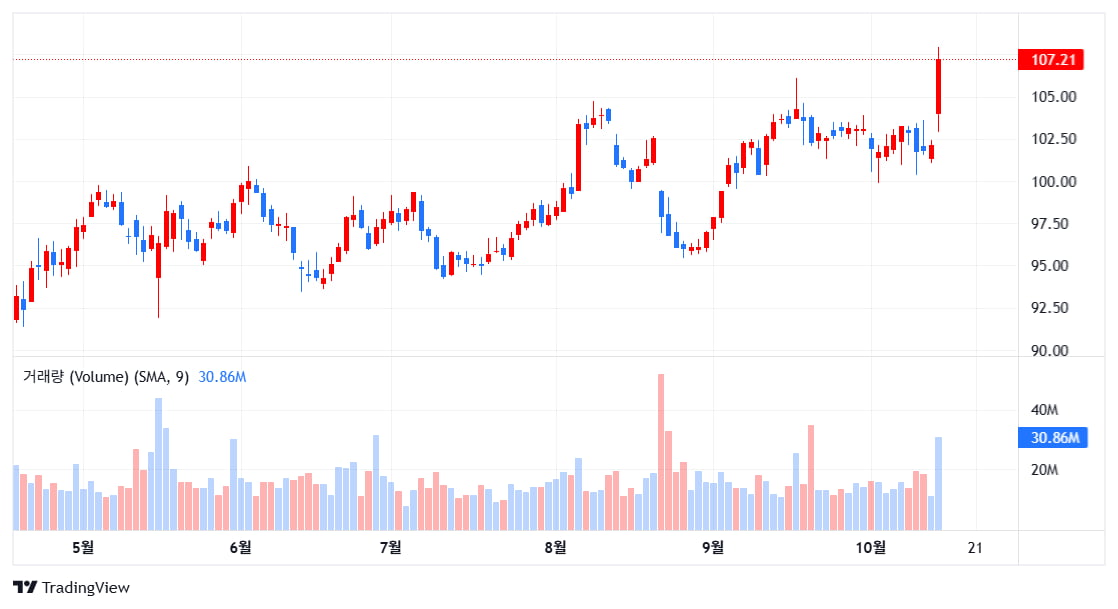Click the TradingView logo icon
The height and width of the screenshot is (609, 1118).
[25, 588]
